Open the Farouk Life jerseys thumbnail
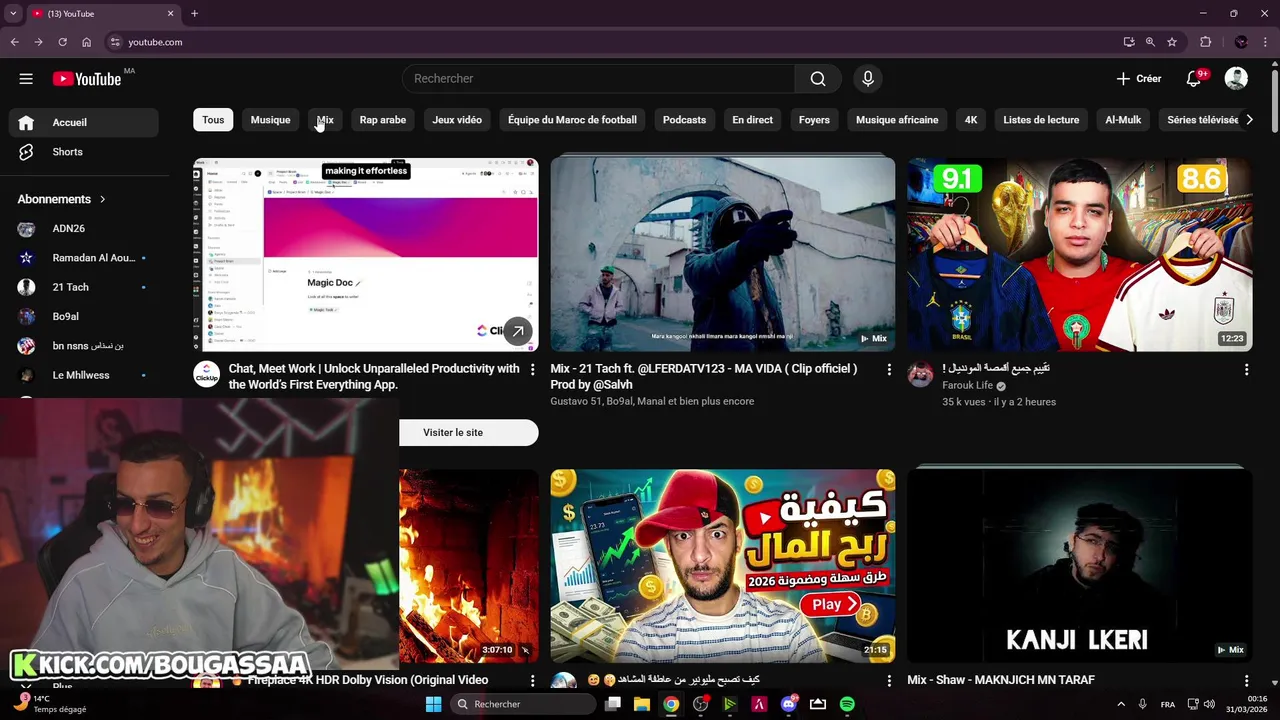This screenshot has height=720, width=1280. (1080, 254)
